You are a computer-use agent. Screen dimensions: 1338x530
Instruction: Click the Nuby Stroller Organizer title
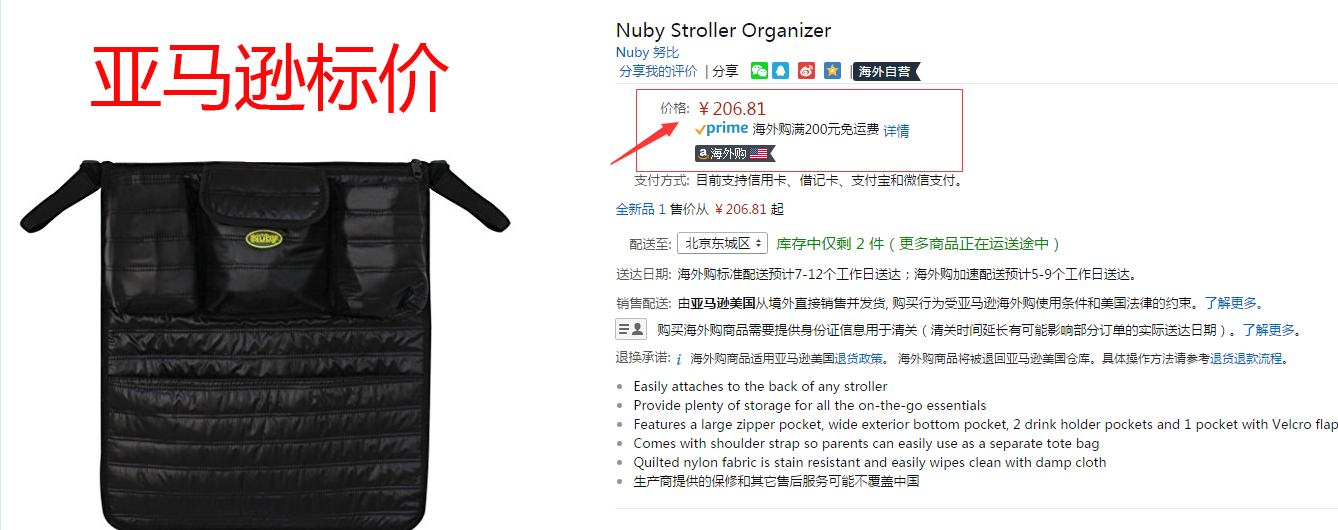[x=723, y=30]
